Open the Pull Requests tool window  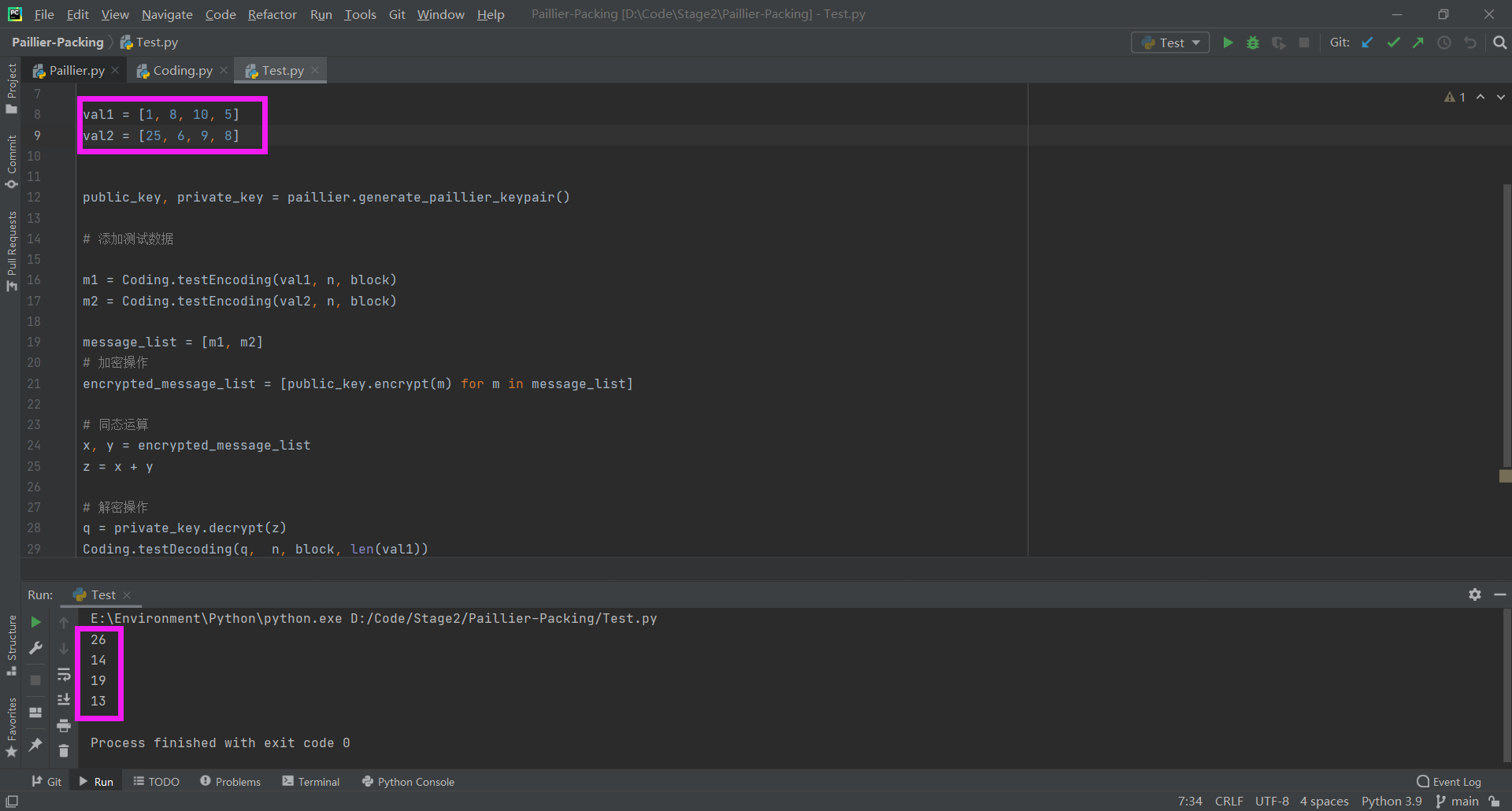11,250
